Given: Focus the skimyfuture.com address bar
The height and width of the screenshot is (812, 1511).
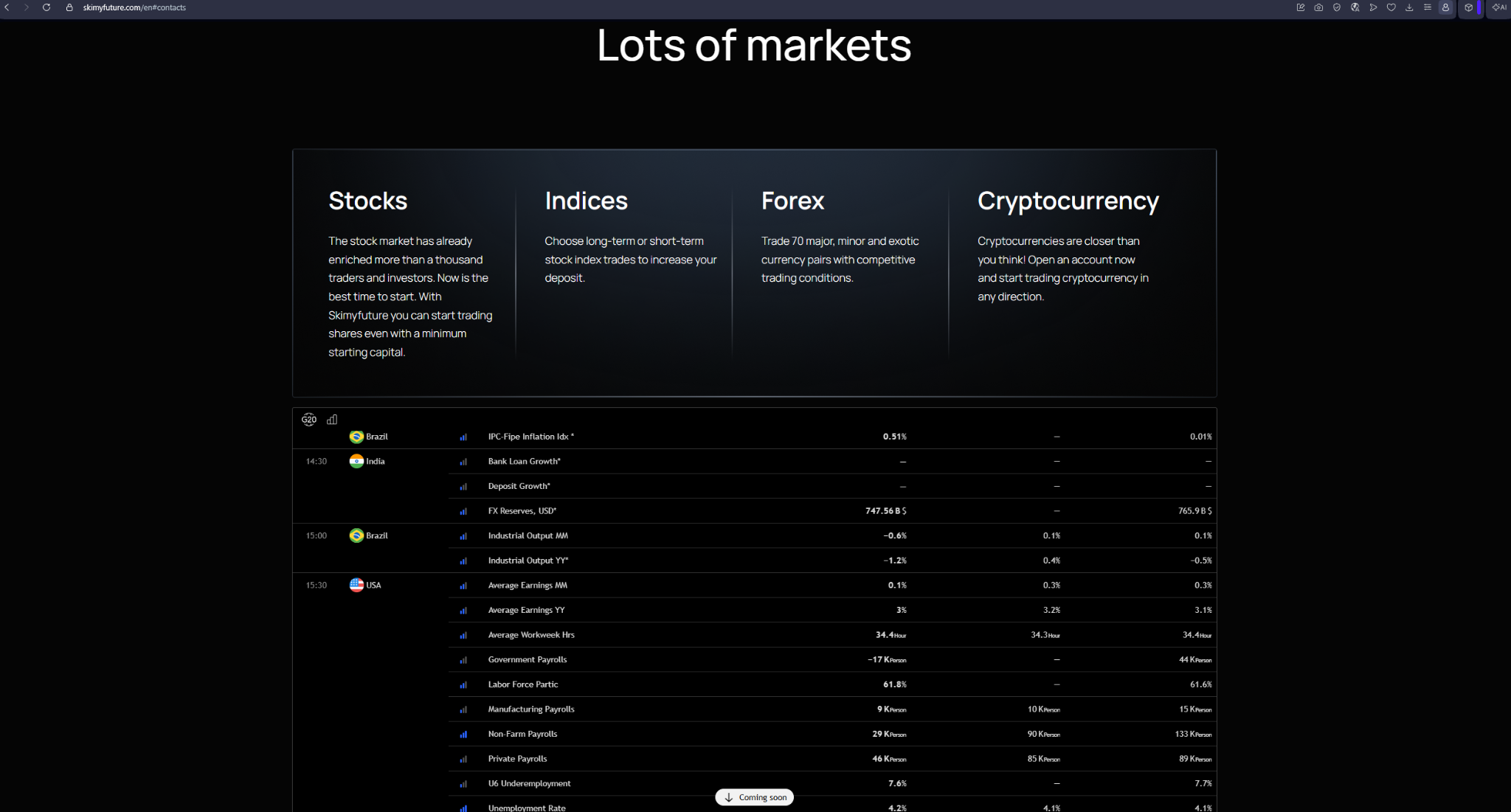Looking at the screenshot, I should coord(134,7).
